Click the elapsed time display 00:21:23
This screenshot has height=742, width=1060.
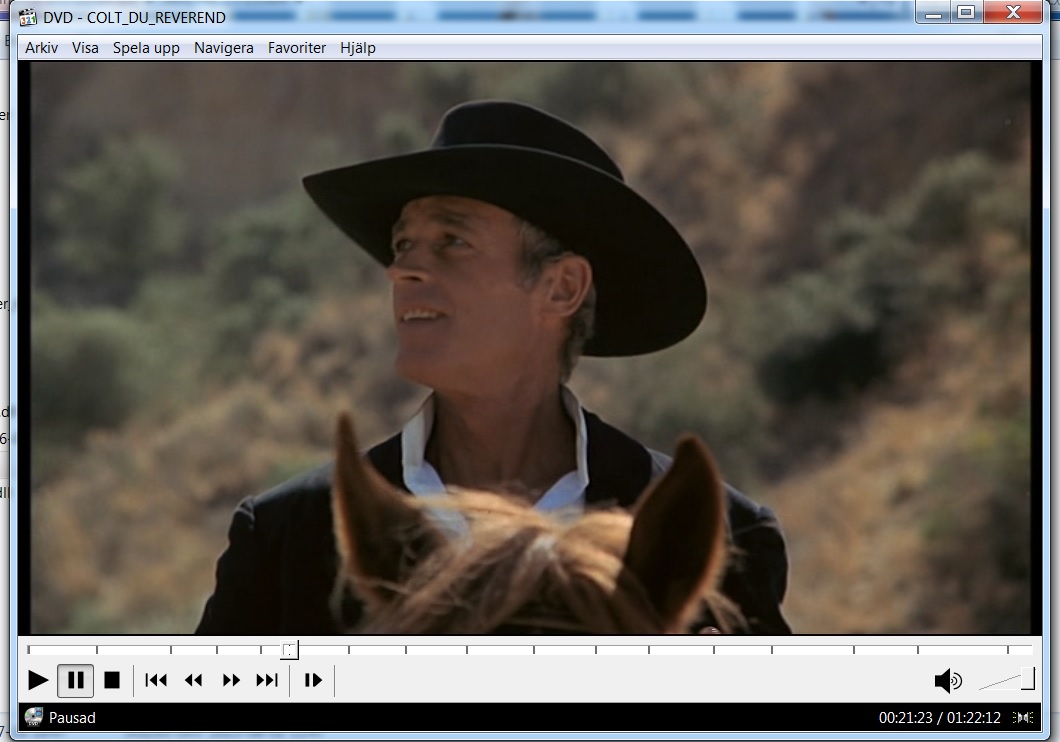pos(906,718)
